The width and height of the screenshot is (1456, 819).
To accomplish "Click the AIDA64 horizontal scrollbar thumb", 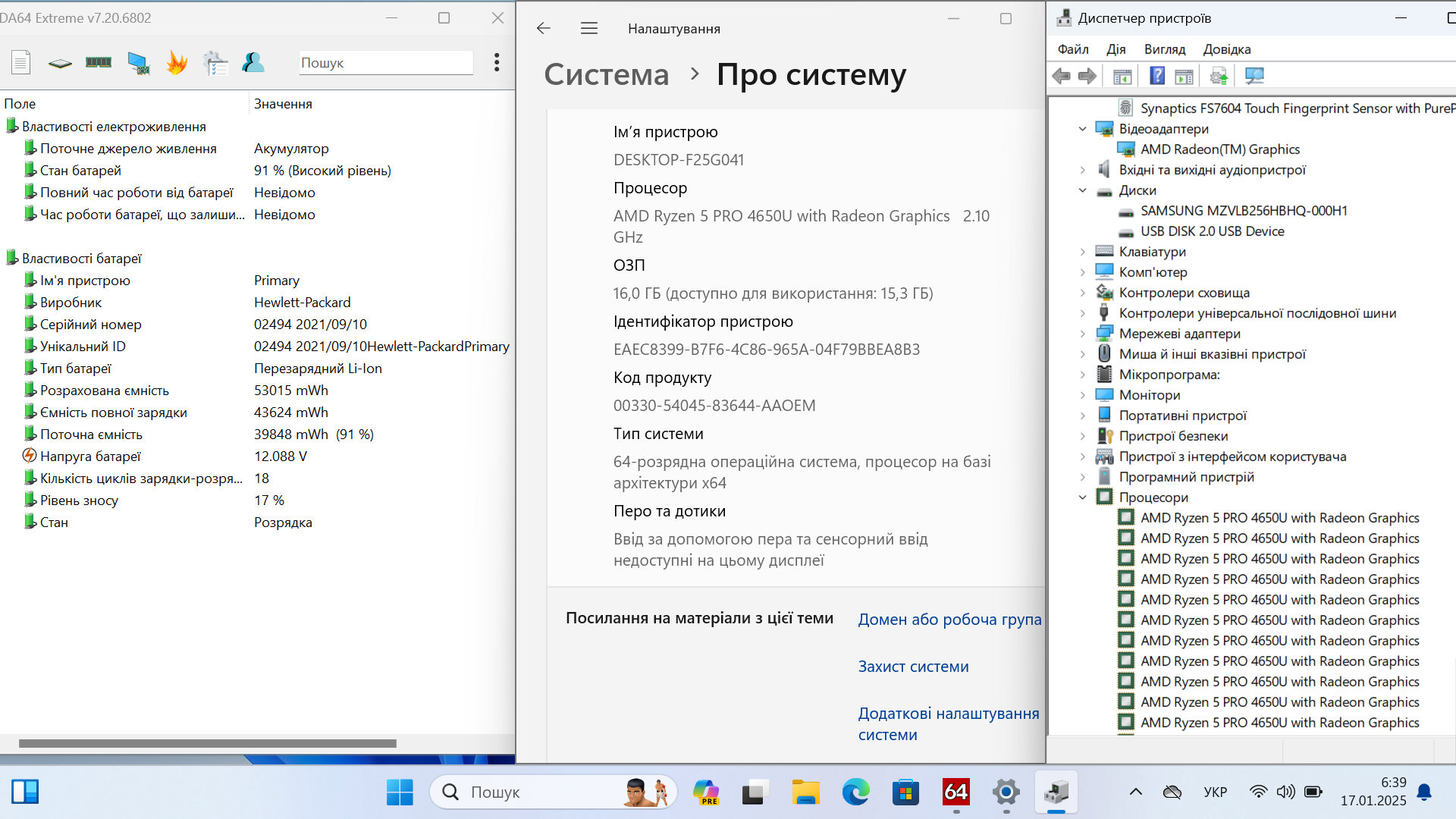I will (x=208, y=743).
